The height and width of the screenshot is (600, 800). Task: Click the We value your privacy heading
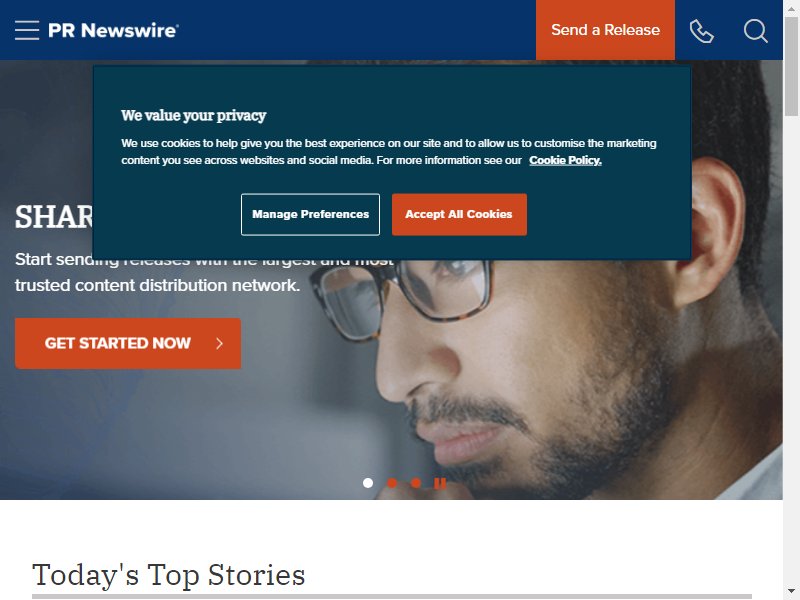point(193,115)
